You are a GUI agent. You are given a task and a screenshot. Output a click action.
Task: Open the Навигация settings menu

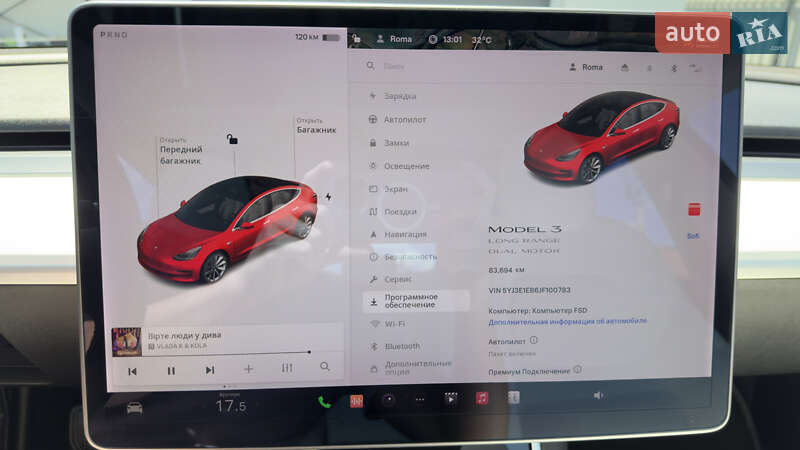coord(397,234)
